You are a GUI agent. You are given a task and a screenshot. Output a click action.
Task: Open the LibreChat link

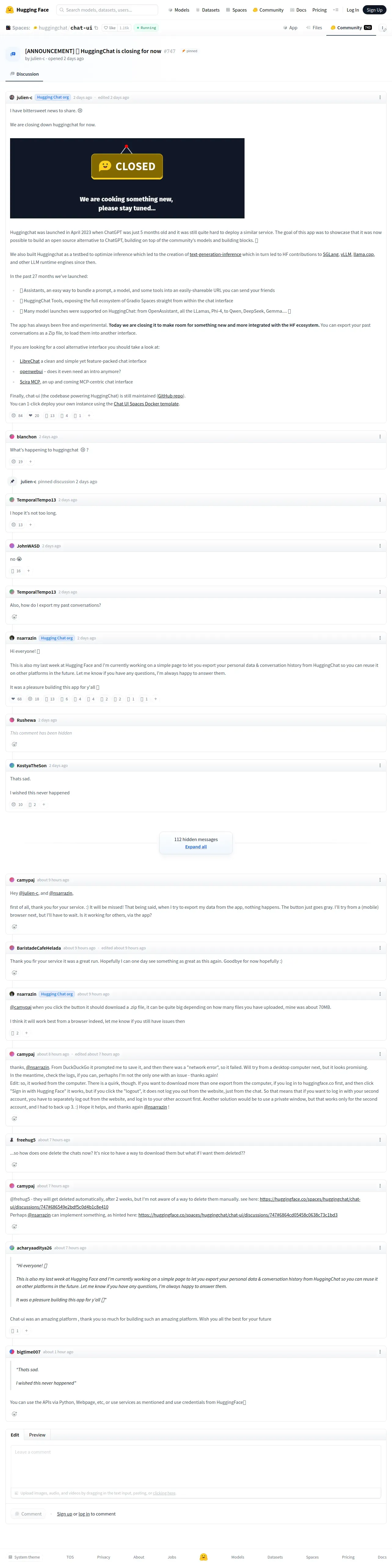point(30,361)
